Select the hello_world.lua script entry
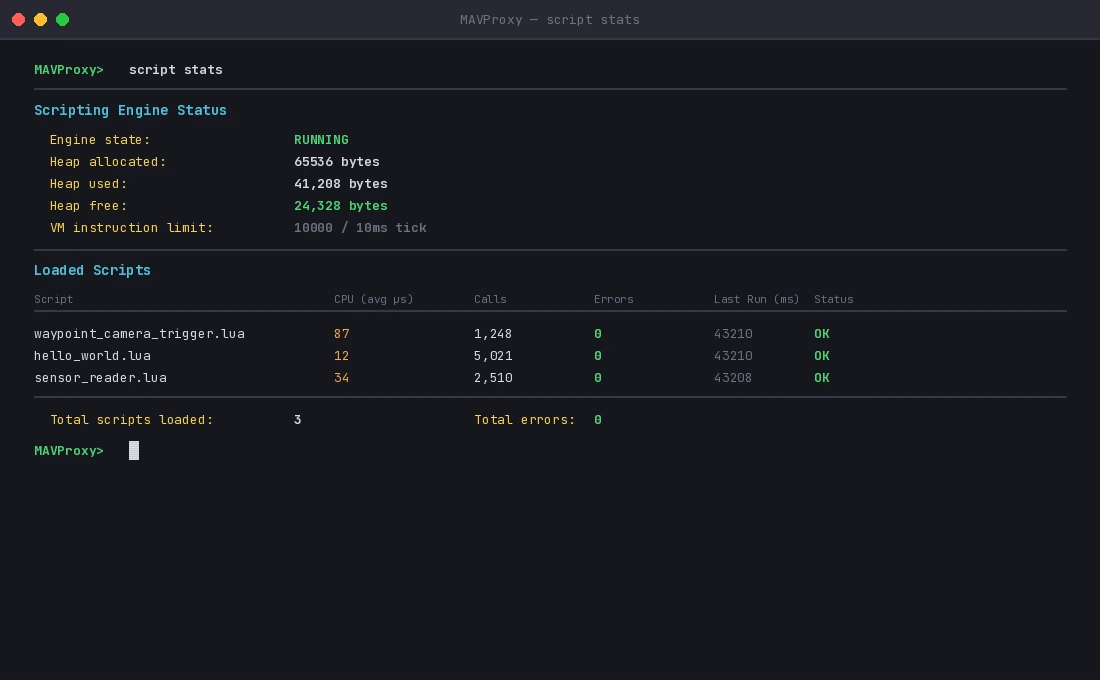Image resolution: width=1100 pixels, height=680 pixels. (x=95, y=356)
